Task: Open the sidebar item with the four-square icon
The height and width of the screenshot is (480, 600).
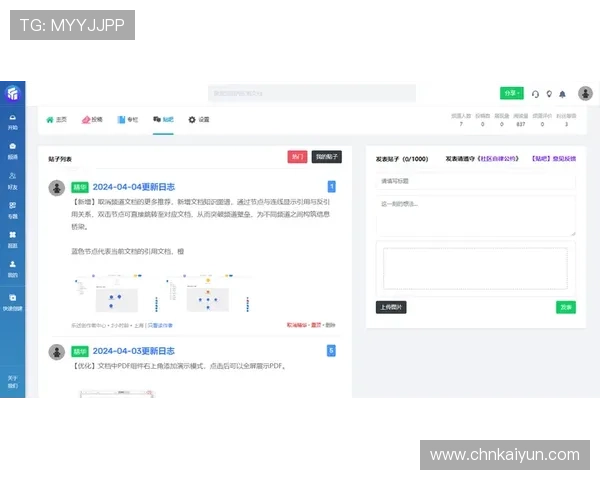Action: 13,240
